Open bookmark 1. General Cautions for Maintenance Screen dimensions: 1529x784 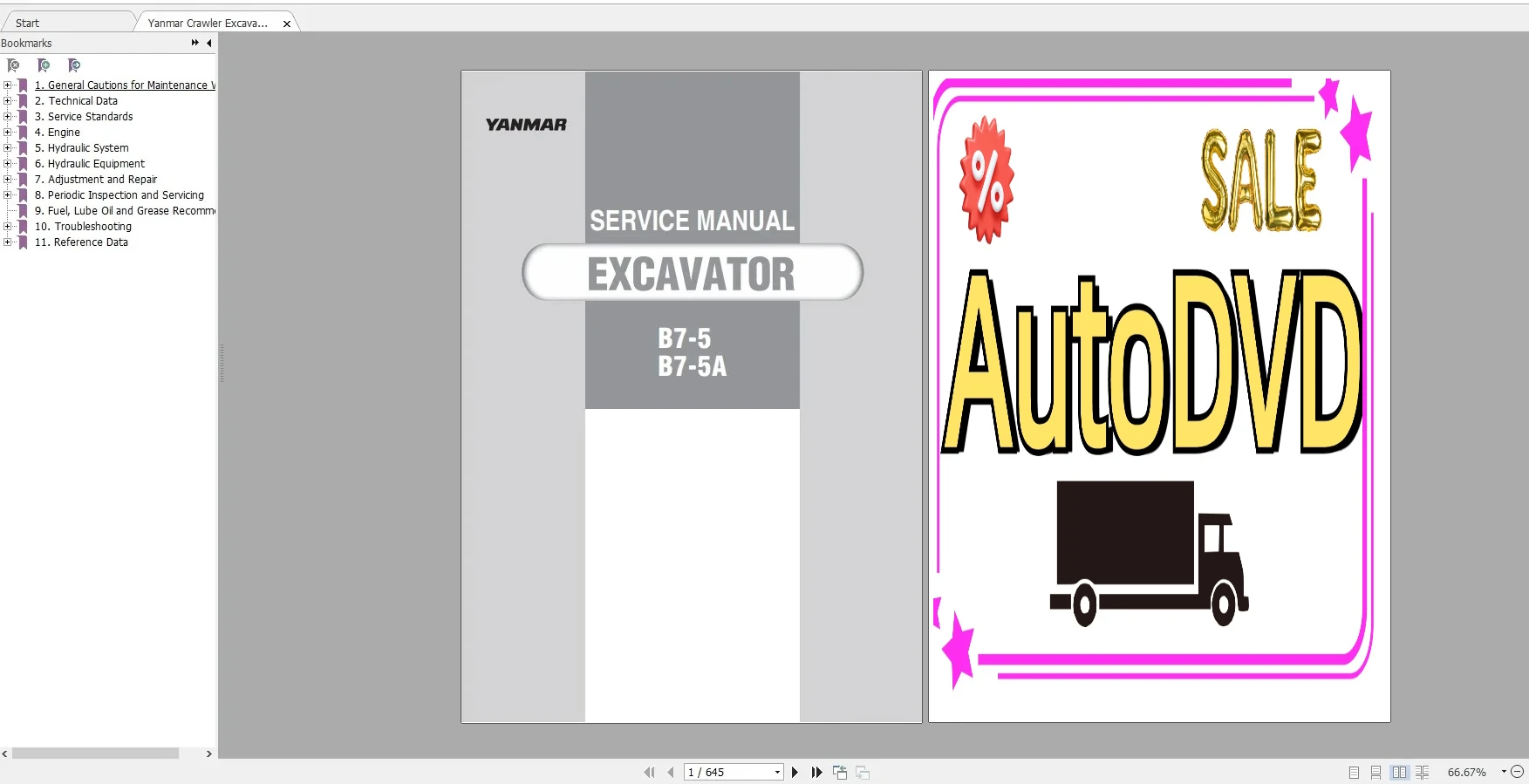click(x=125, y=85)
